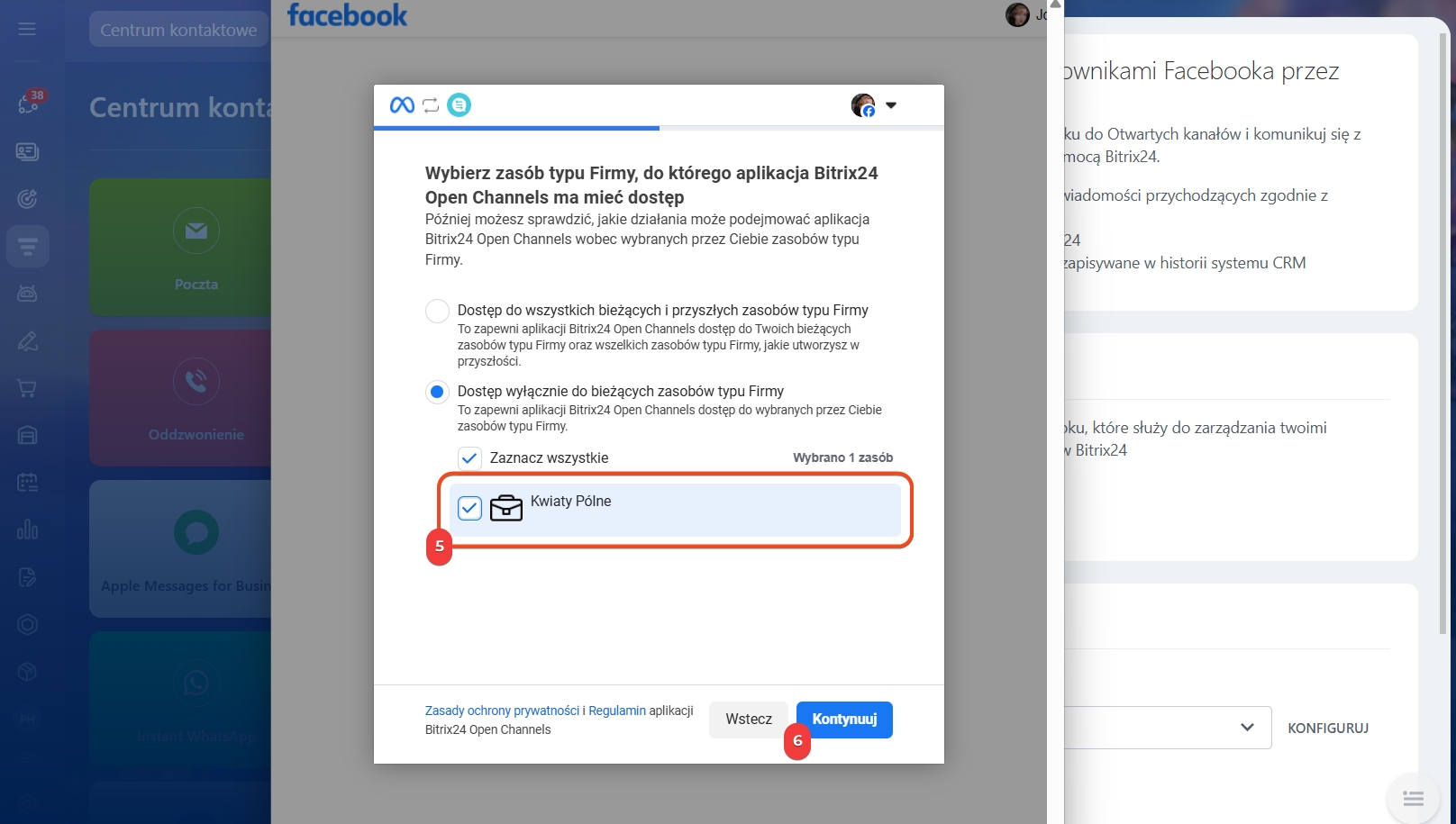Open the warehouse store icon in the sidebar
The width and height of the screenshot is (1456, 824).
pyautogui.click(x=27, y=436)
